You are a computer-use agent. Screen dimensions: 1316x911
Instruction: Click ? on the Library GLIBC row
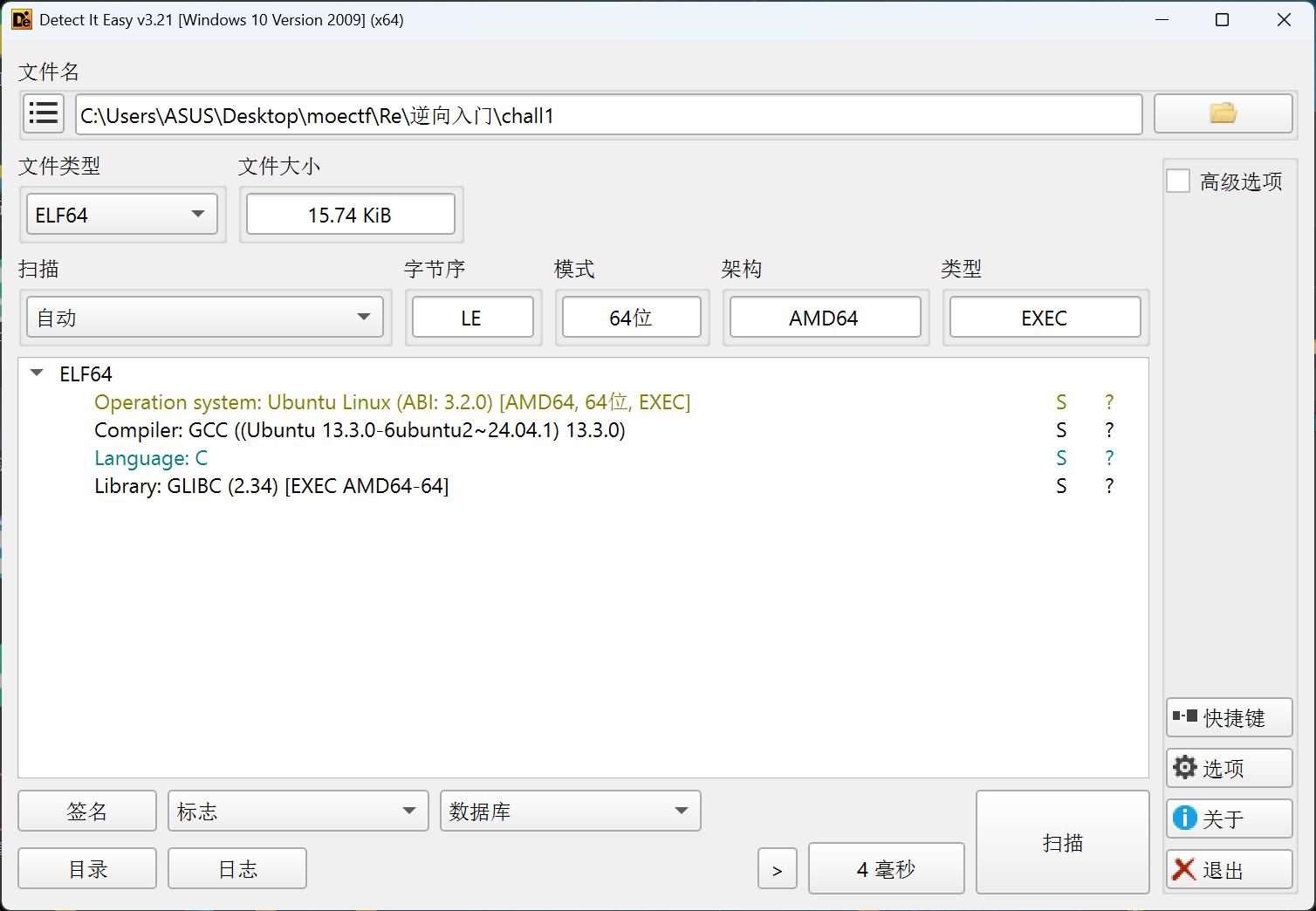tap(1109, 486)
